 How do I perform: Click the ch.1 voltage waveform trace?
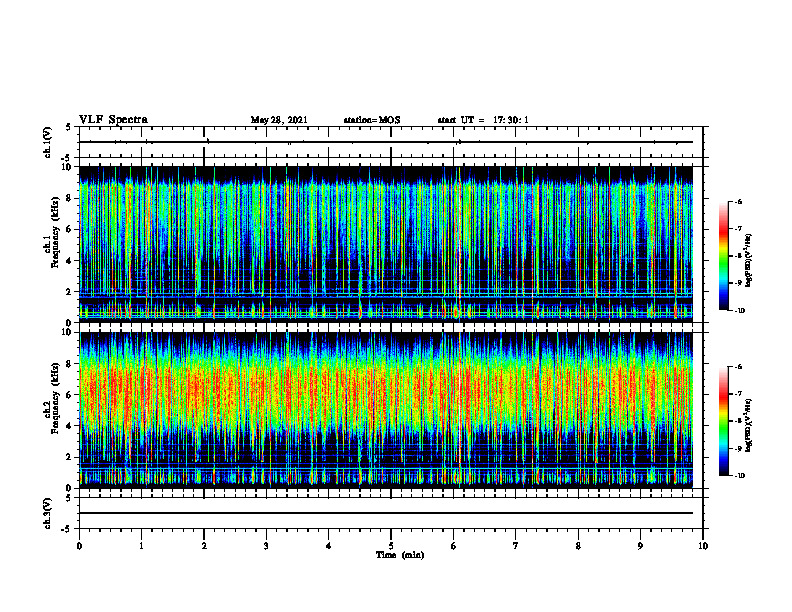[x=386, y=142]
